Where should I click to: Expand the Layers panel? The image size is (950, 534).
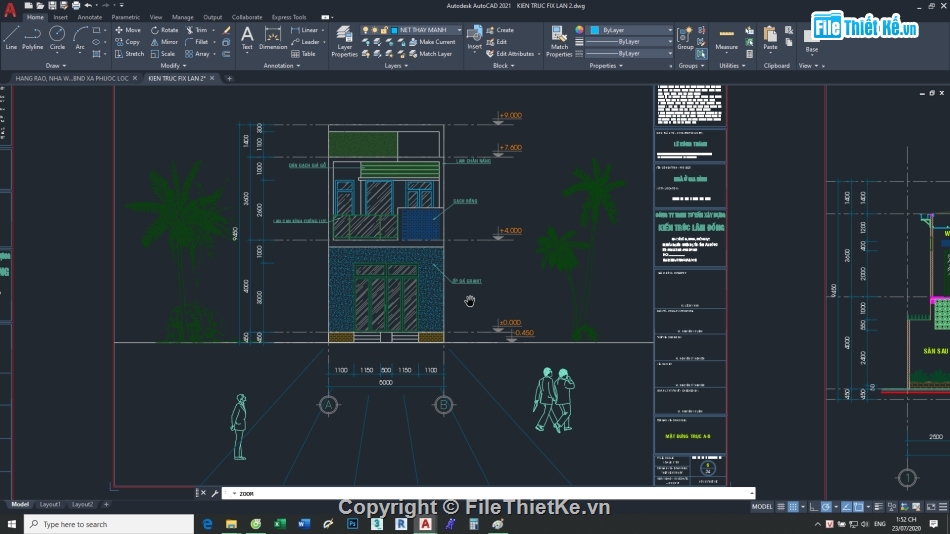pos(396,65)
